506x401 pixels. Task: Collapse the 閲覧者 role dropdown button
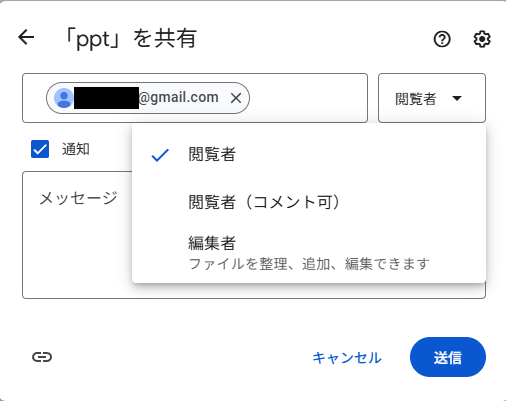click(432, 98)
